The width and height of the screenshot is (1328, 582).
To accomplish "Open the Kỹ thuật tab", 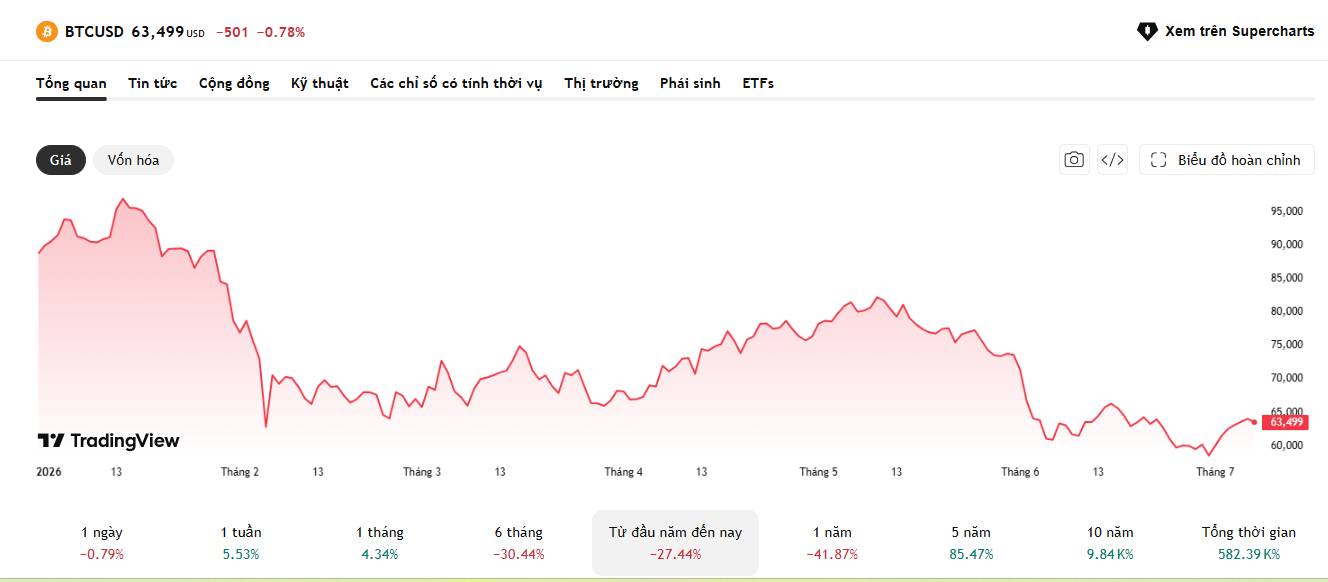I will click(x=320, y=83).
